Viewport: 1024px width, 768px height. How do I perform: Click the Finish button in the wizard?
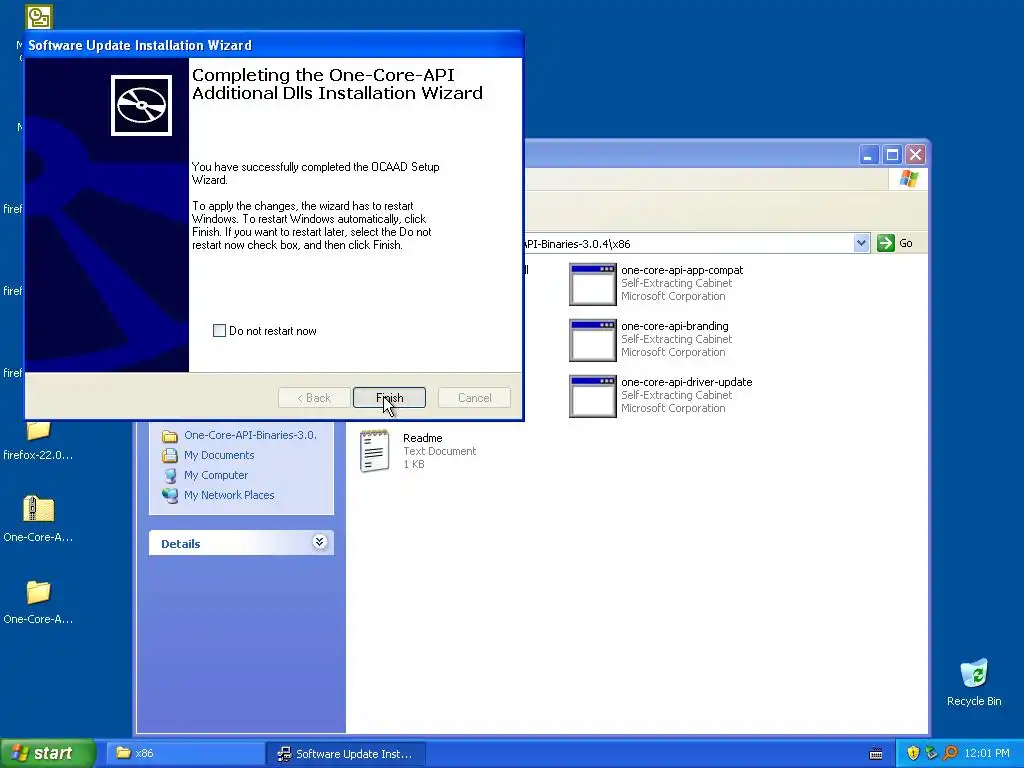pos(389,398)
